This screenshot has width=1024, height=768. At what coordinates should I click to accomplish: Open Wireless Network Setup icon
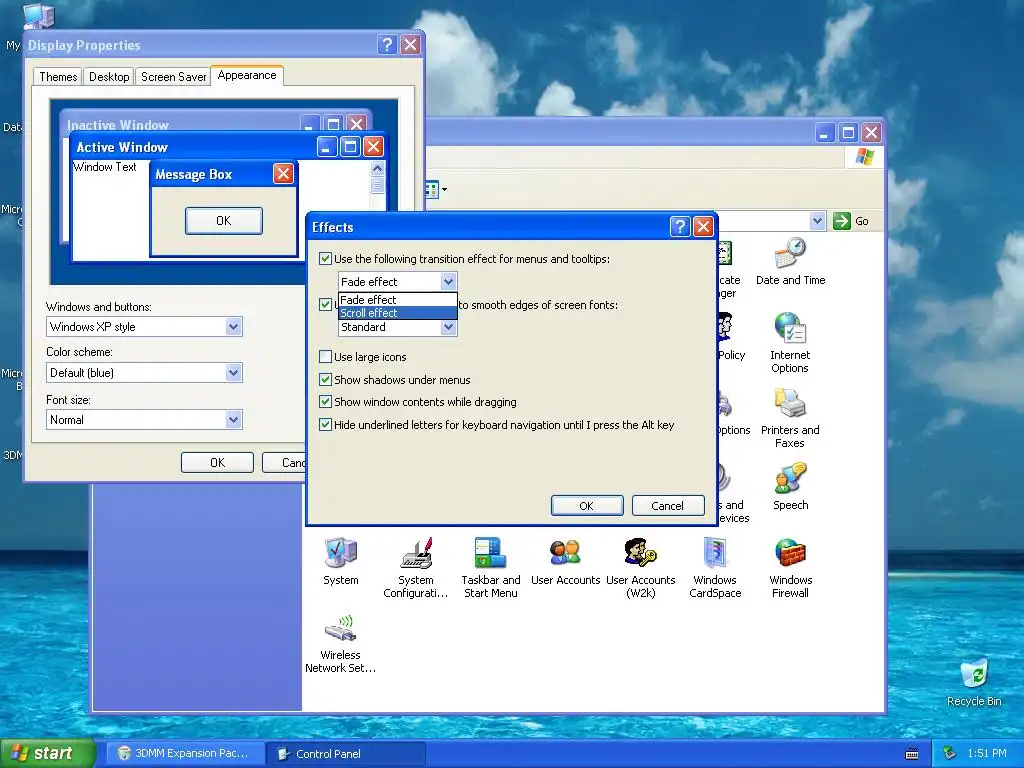(x=340, y=643)
